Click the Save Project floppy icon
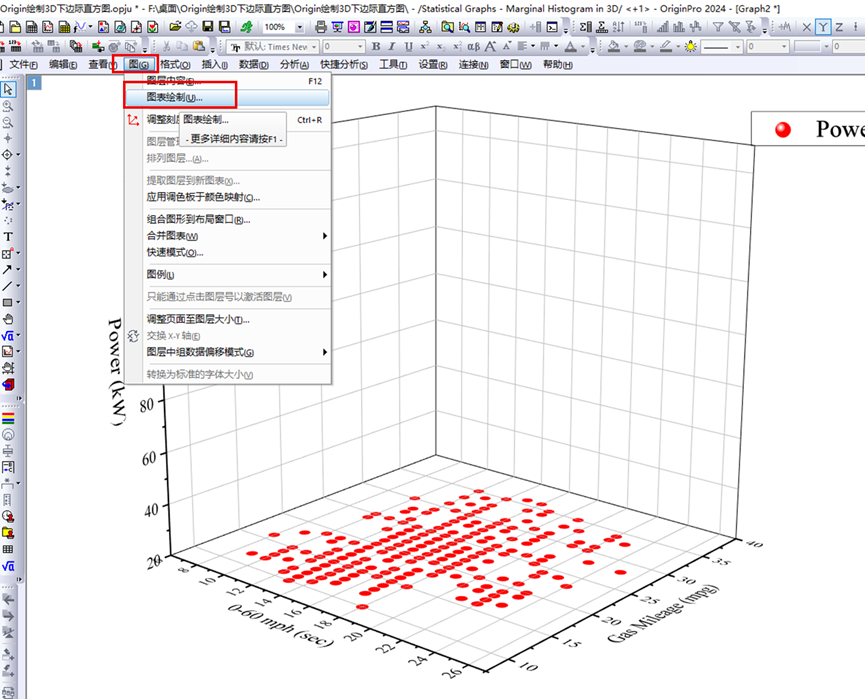The height and width of the screenshot is (699, 865). click(x=208, y=26)
